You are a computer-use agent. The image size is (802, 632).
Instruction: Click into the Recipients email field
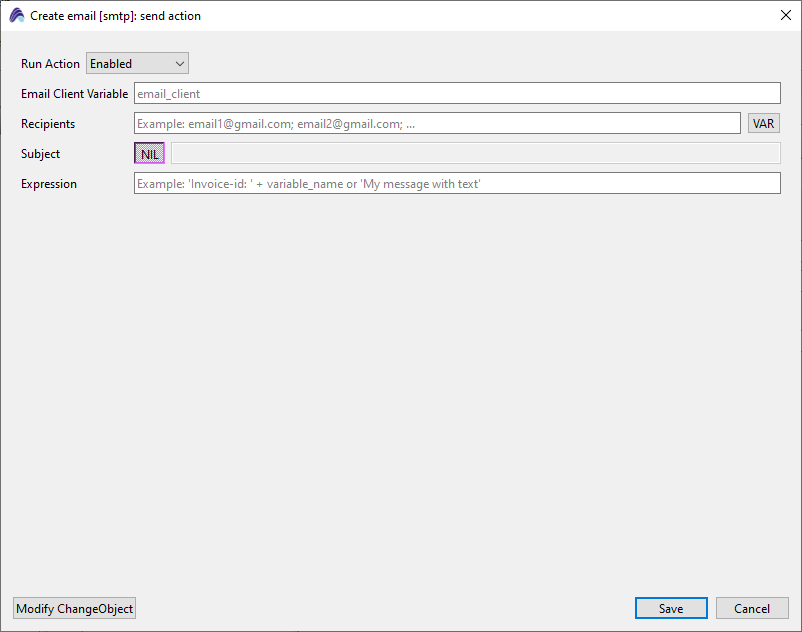click(x=437, y=124)
